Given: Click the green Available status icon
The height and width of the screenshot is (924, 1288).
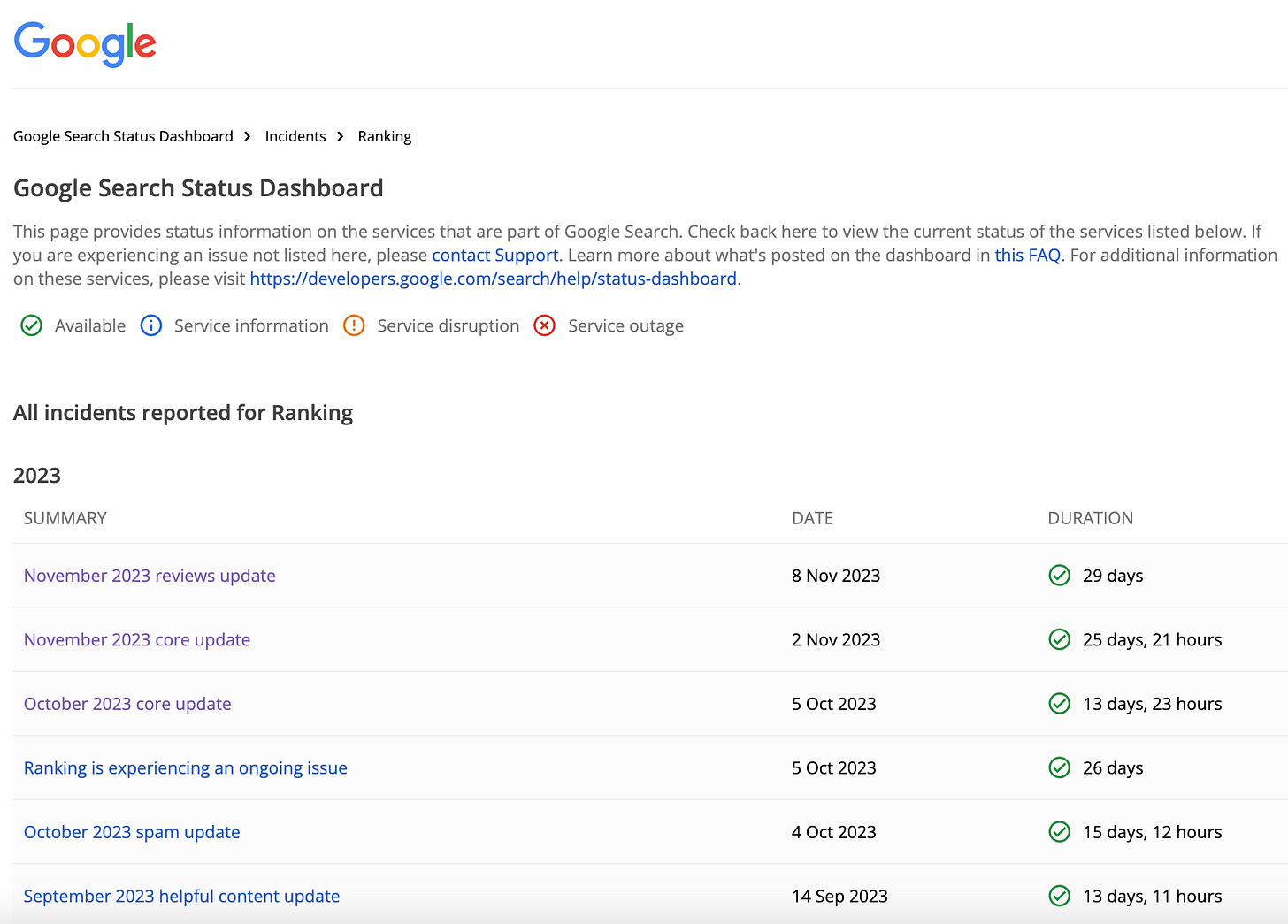Looking at the screenshot, I should tap(31, 325).
